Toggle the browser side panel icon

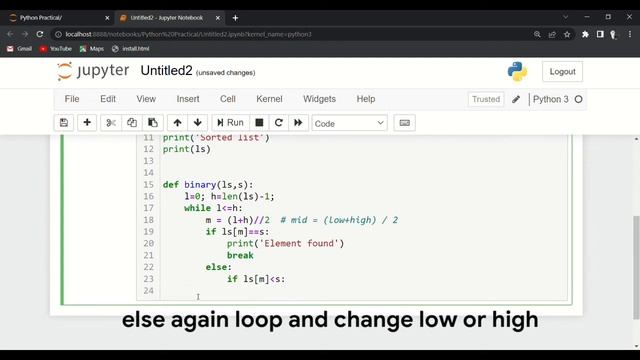[x=600, y=34]
